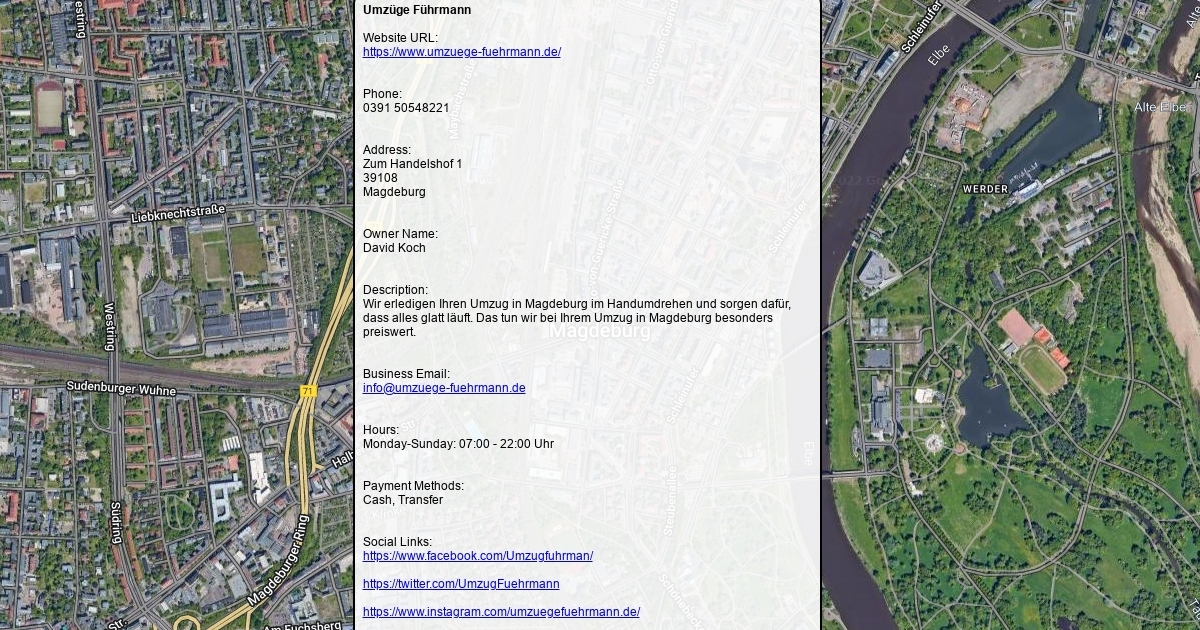The image size is (1200, 630).
Task: Click the 'Cash, Transfer' payment methods text
Action: 403,500
